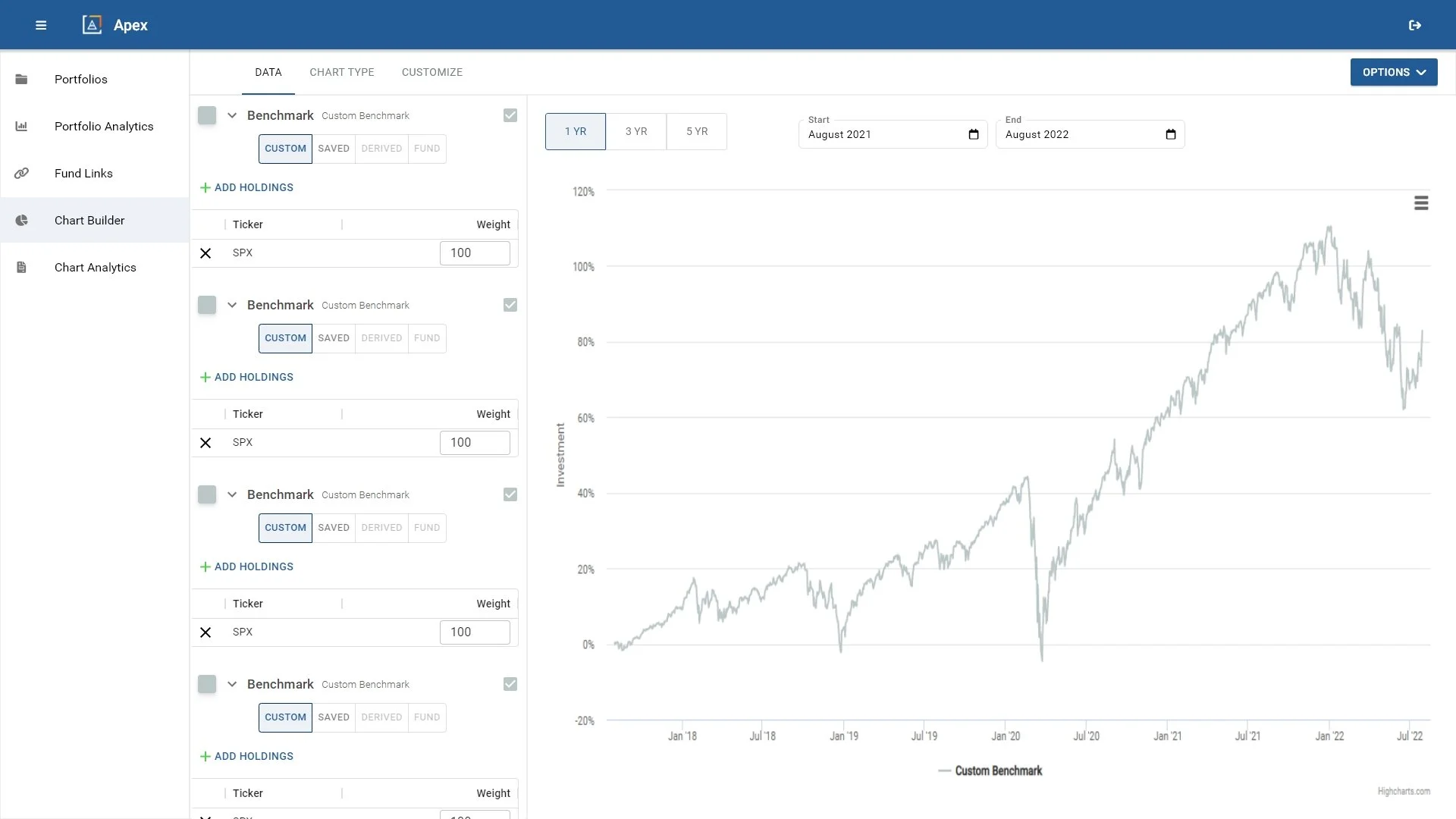Toggle the third benchmark's checkbox
Image resolution: width=1456 pixels, height=819 pixels.
click(510, 494)
